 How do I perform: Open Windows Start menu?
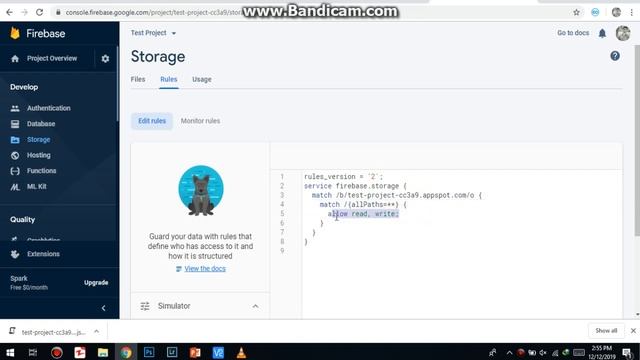[x=10, y=352]
